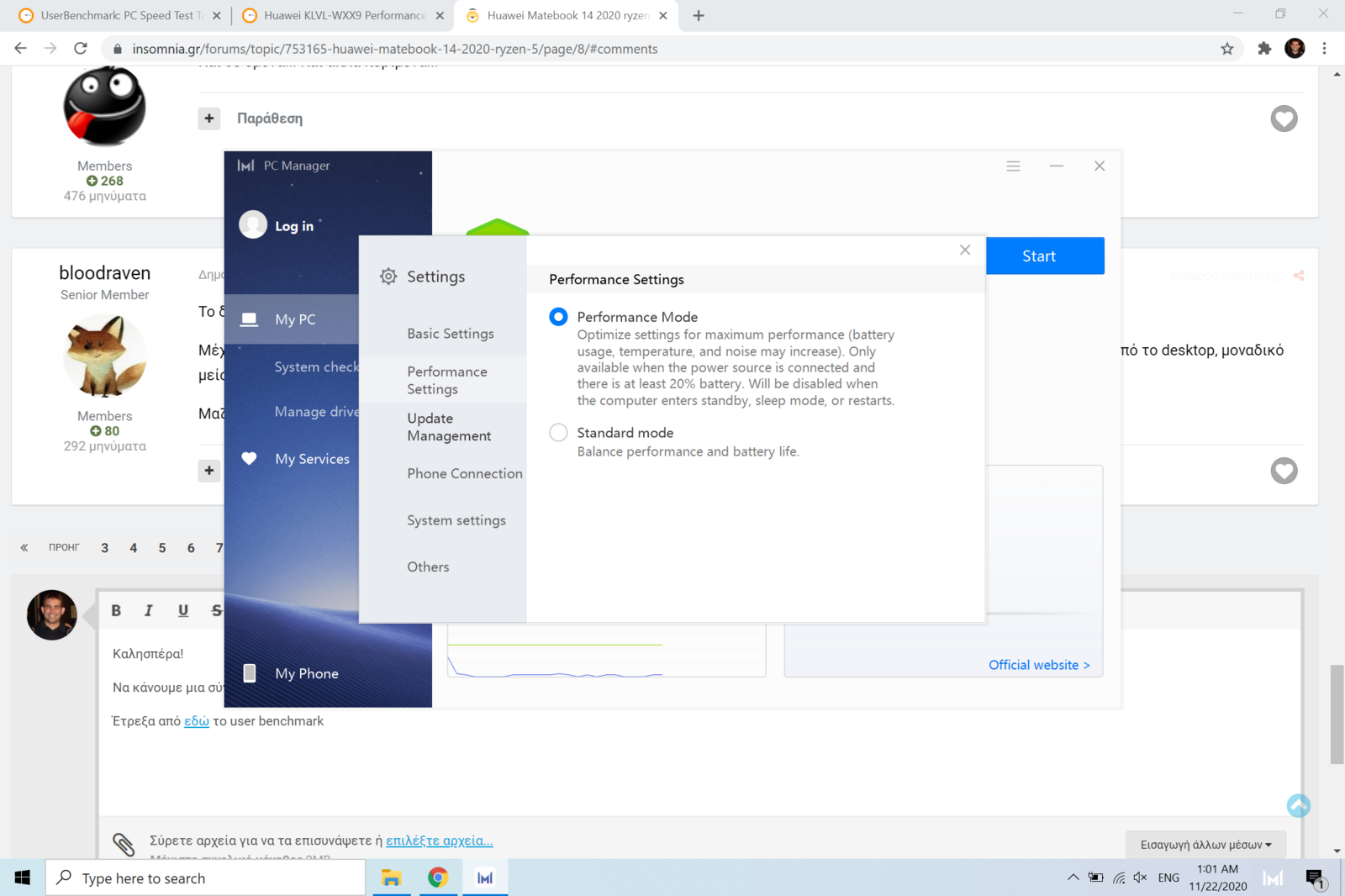Open Phone Connection section
The height and width of the screenshot is (896, 1345).
pos(465,473)
